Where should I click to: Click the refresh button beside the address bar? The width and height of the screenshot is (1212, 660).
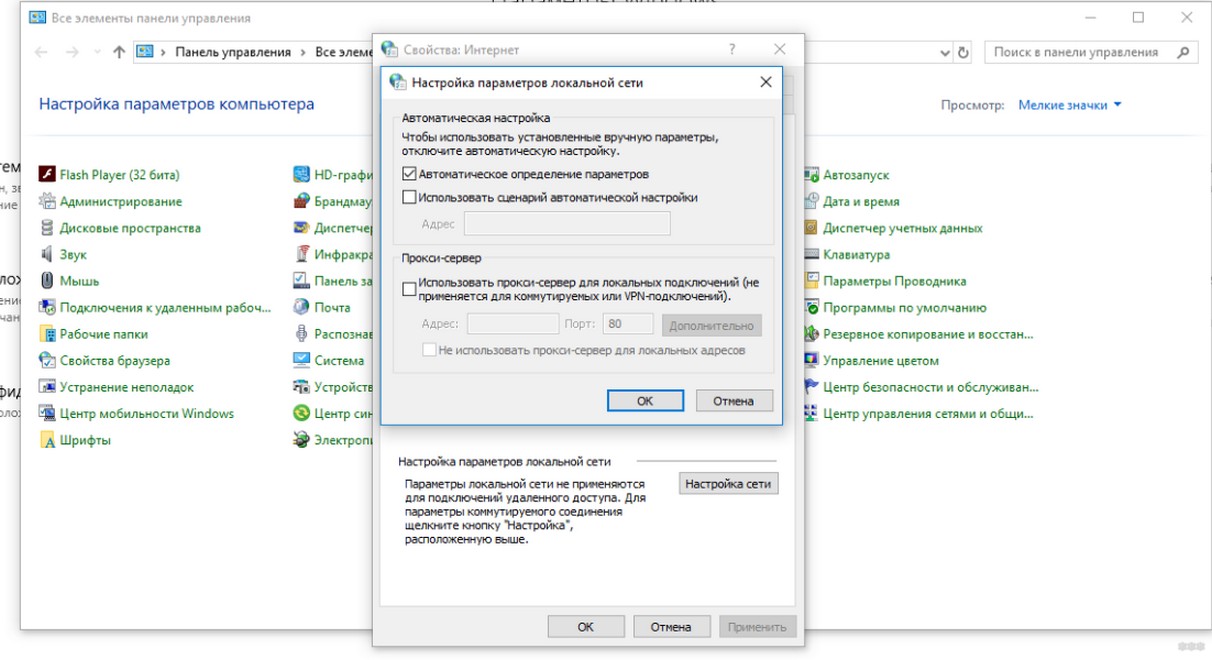[x=963, y=52]
